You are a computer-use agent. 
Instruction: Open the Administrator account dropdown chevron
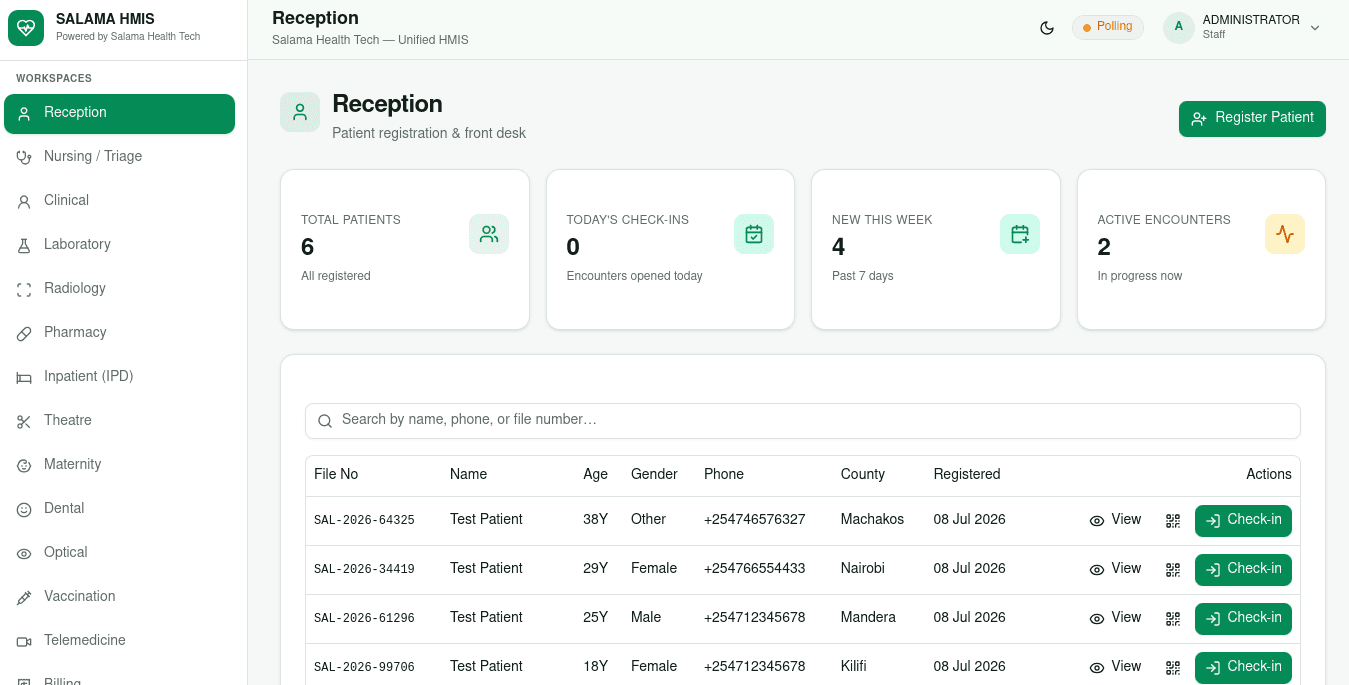point(1315,28)
